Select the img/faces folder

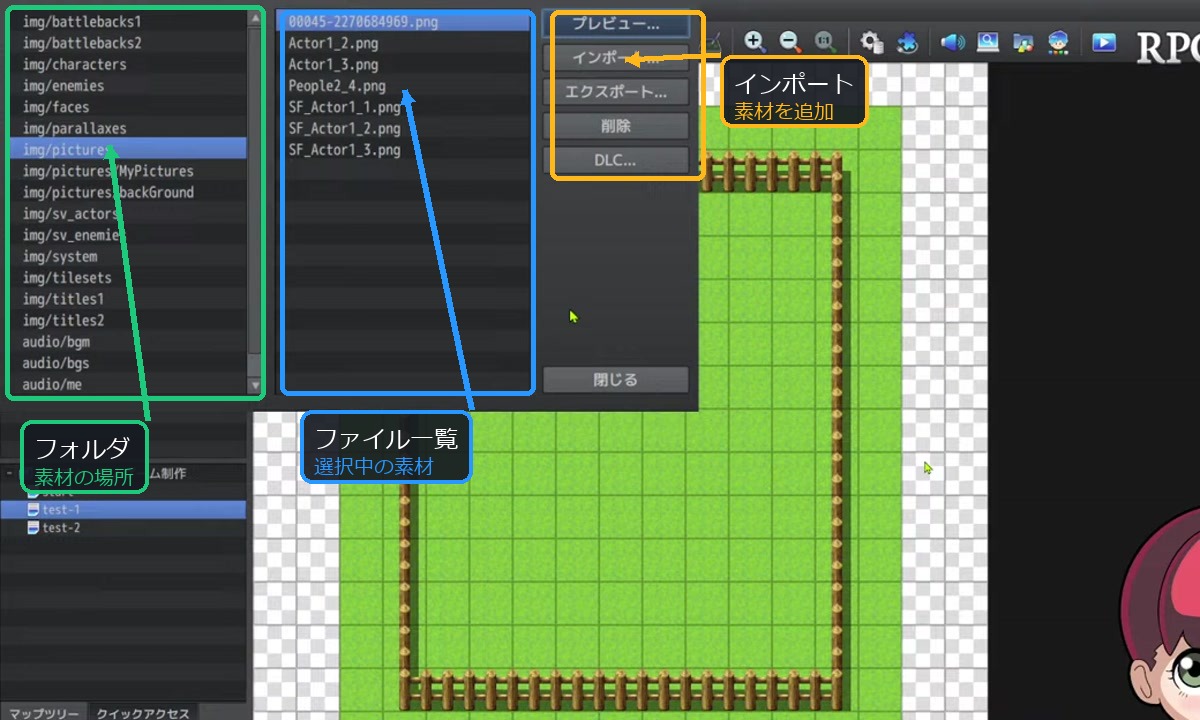127,107
